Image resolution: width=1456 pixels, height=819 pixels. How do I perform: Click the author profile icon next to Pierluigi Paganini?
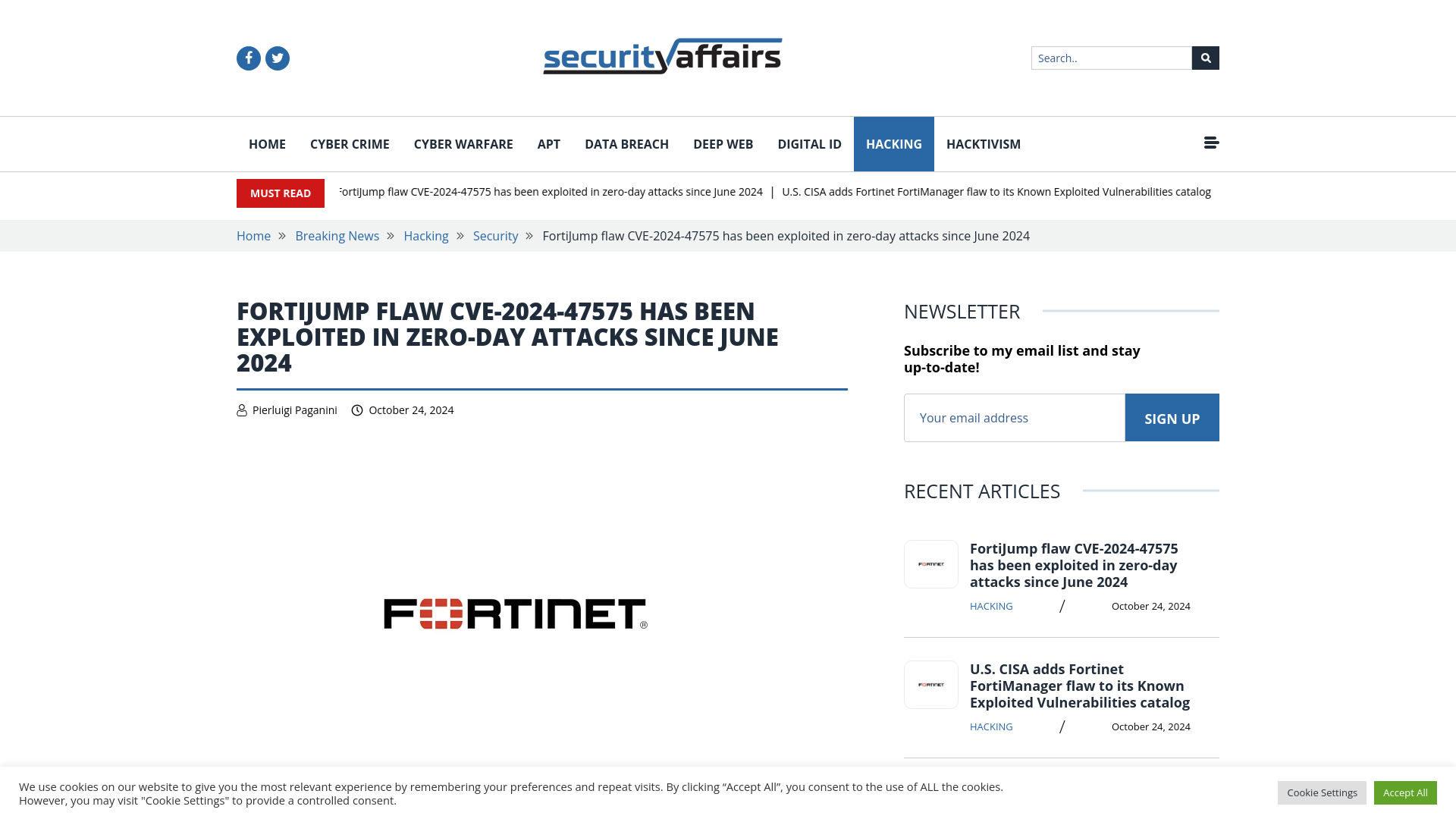tap(242, 410)
